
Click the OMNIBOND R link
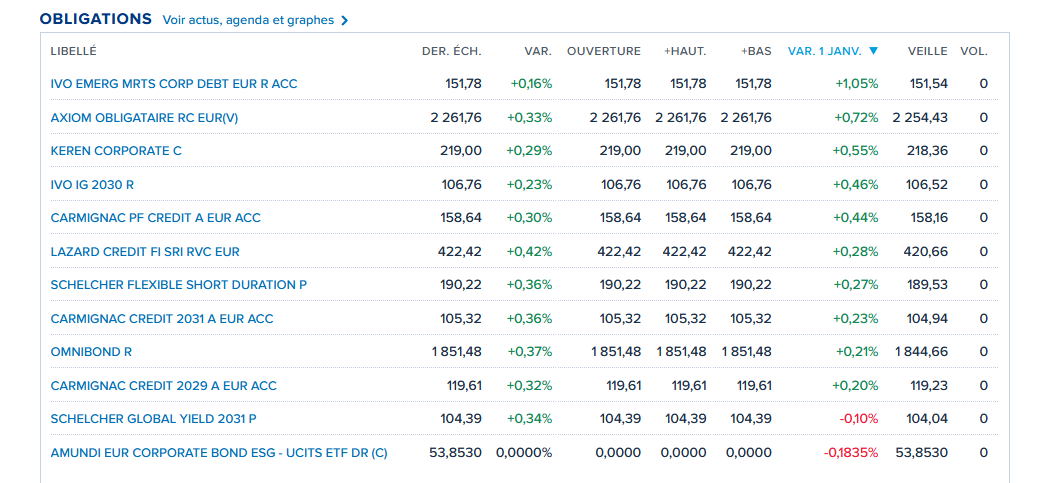coord(91,352)
